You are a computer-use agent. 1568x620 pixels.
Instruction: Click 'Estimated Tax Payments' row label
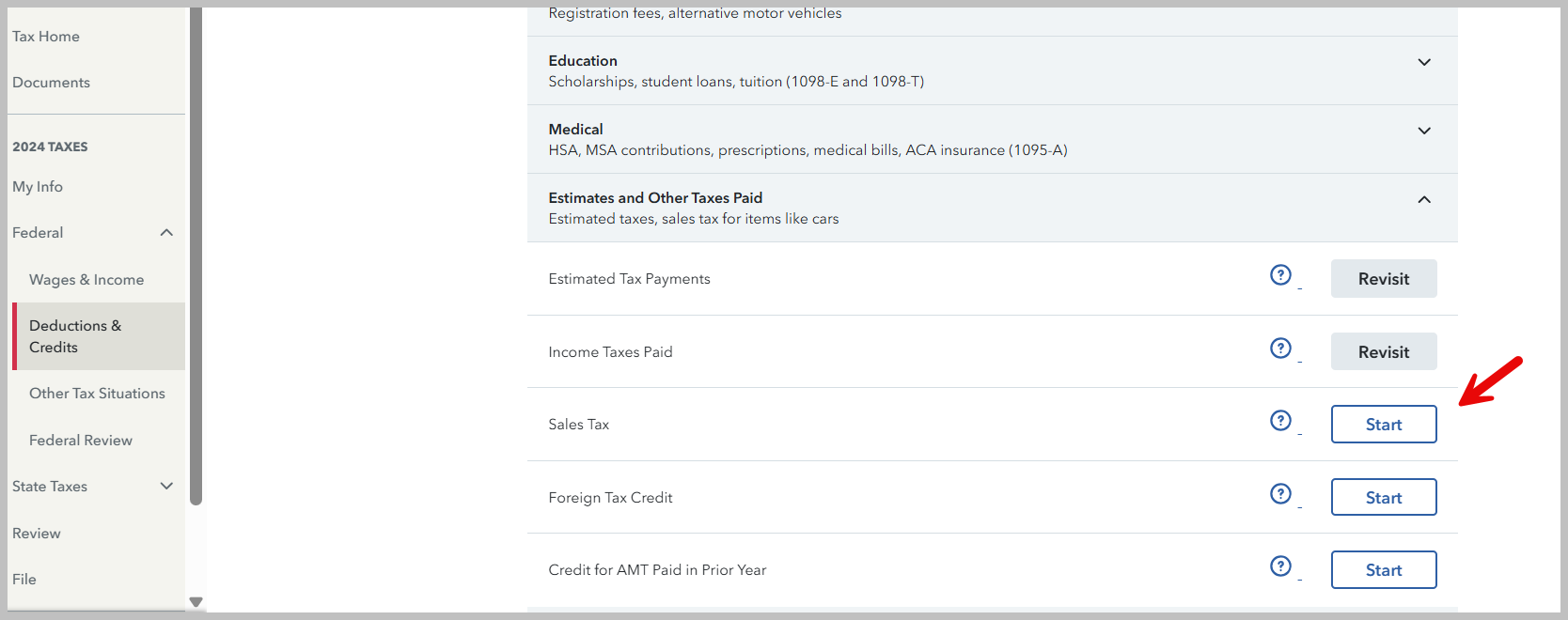pyautogui.click(x=630, y=279)
